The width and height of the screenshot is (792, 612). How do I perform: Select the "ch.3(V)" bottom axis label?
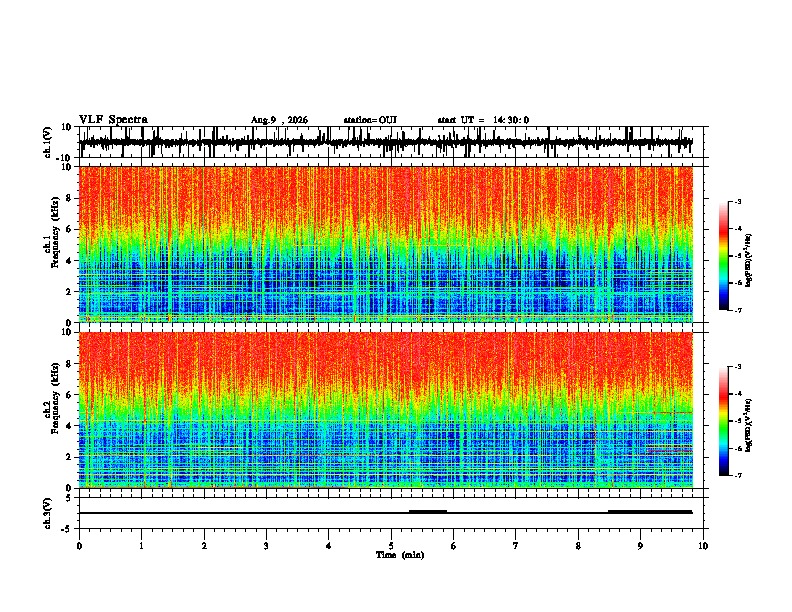point(48,513)
